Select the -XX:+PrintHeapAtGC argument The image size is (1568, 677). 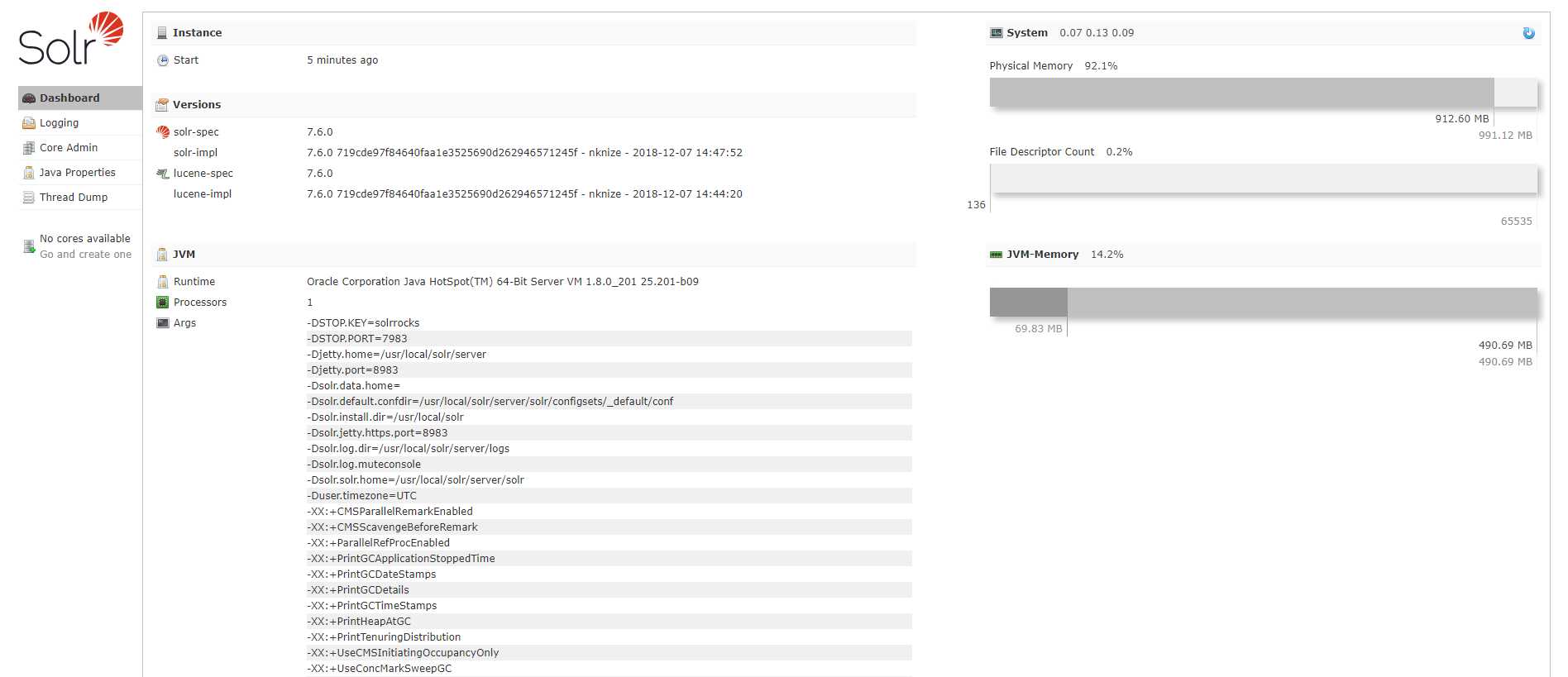(359, 622)
